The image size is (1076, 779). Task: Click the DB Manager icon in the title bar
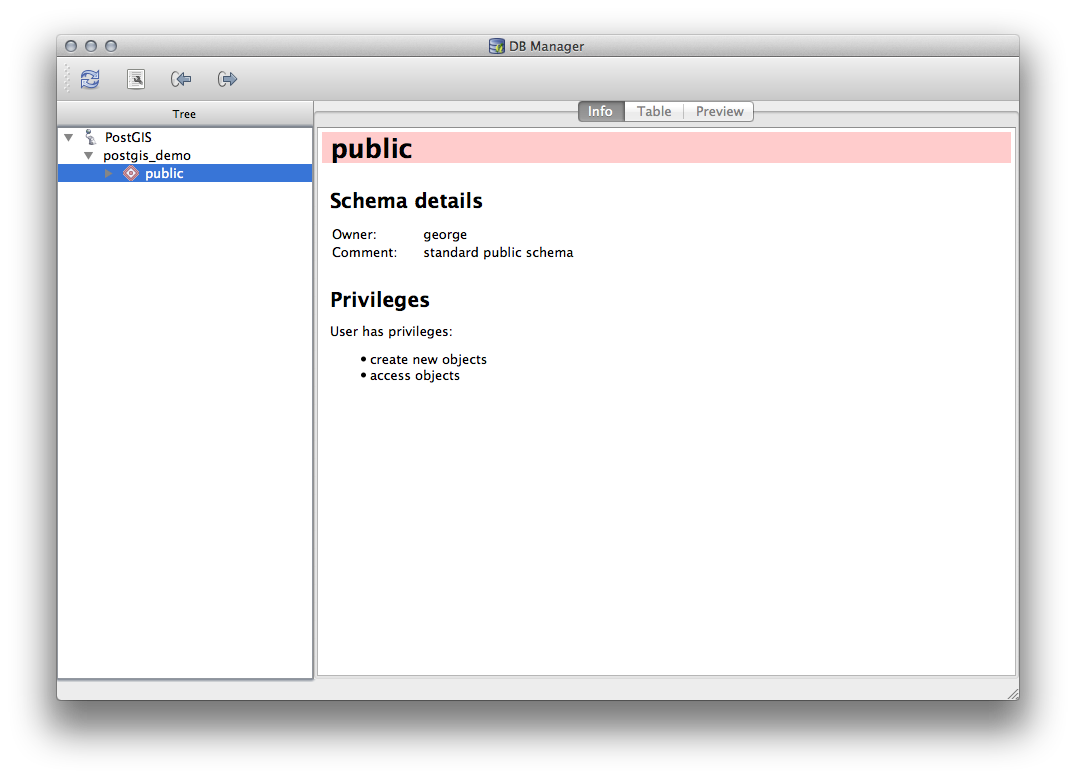(497, 46)
